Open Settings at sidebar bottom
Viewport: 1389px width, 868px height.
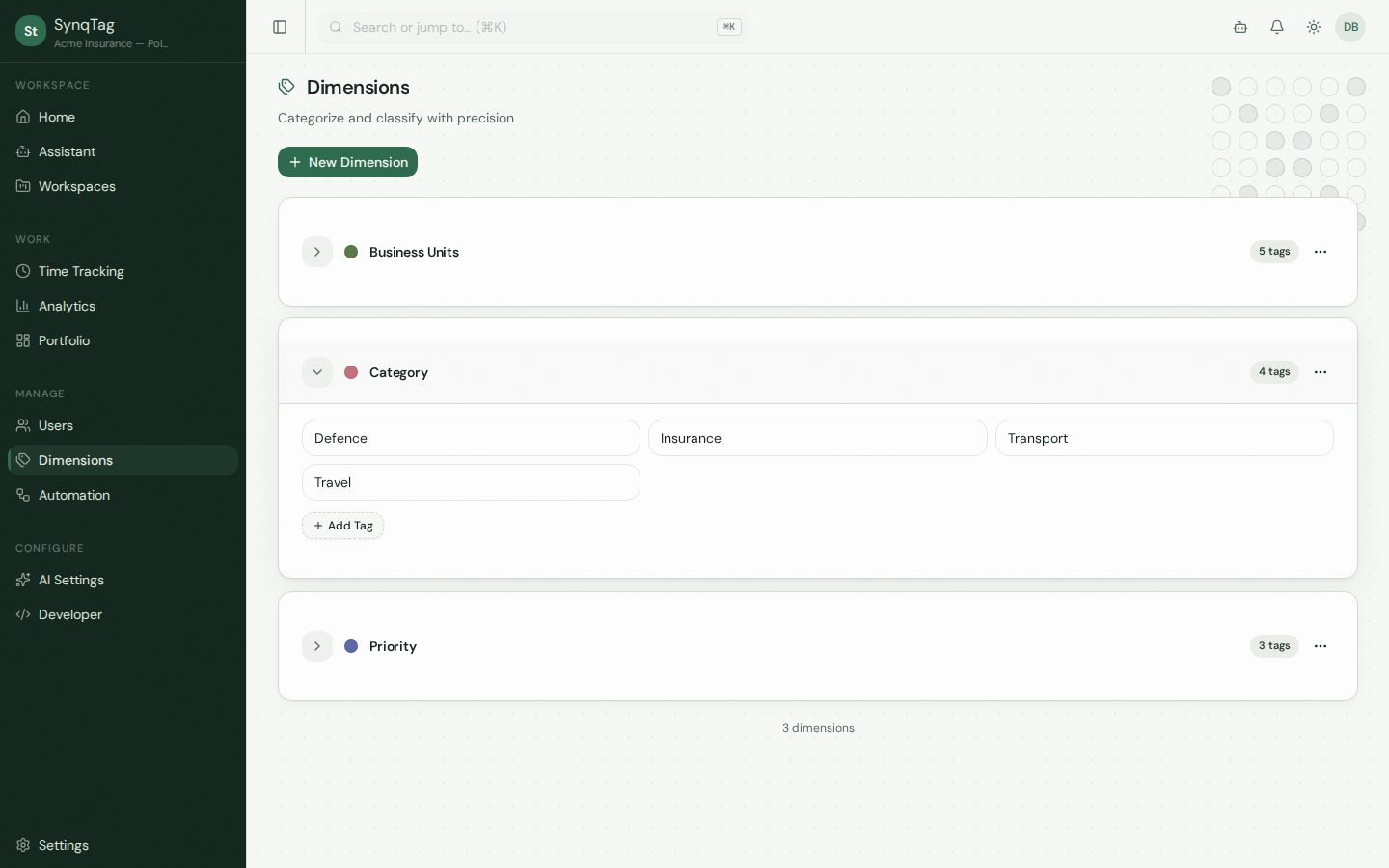point(123,845)
